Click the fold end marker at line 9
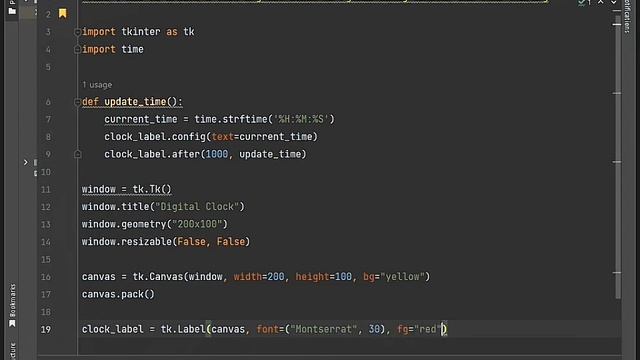640x360 pixels. coord(78,154)
